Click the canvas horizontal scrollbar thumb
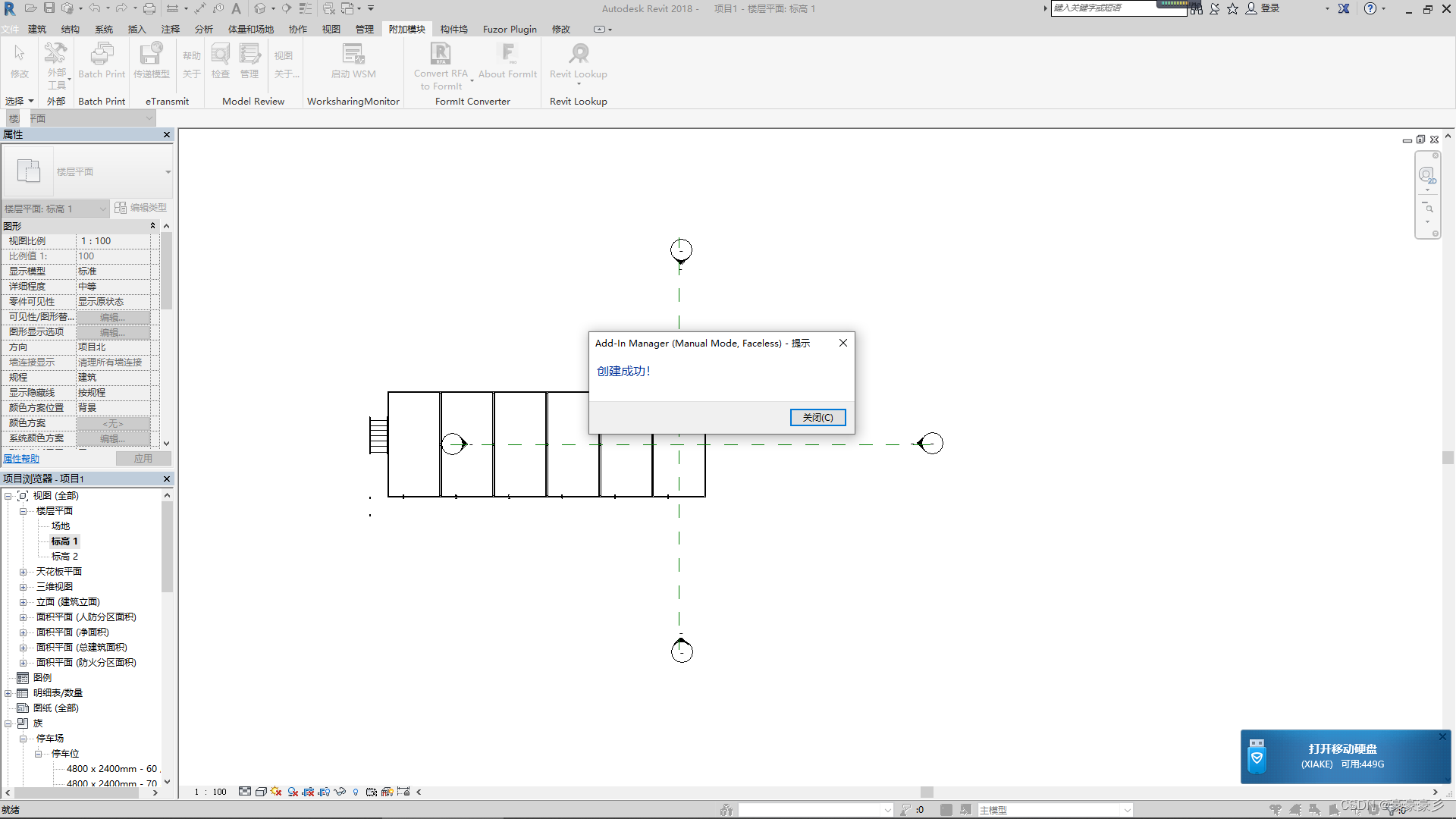 (x=926, y=792)
